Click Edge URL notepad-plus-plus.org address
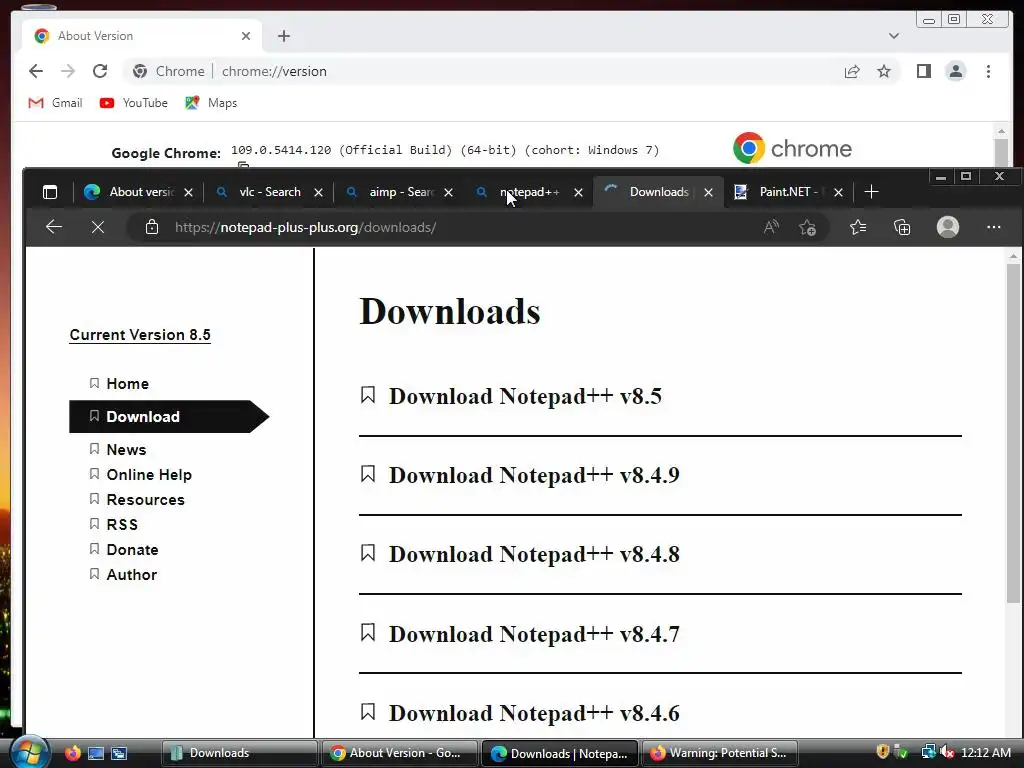The width and height of the screenshot is (1024, 768). click(305, 227)
